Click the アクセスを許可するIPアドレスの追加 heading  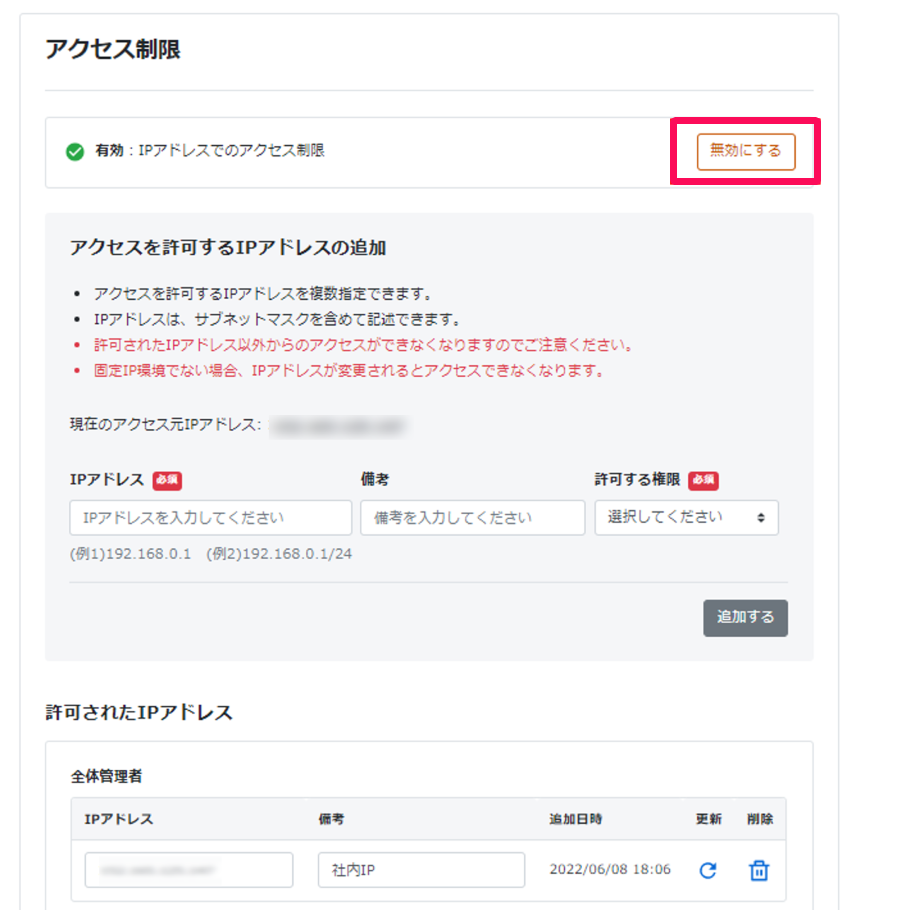pyautogui.click(x=228, y=248)
